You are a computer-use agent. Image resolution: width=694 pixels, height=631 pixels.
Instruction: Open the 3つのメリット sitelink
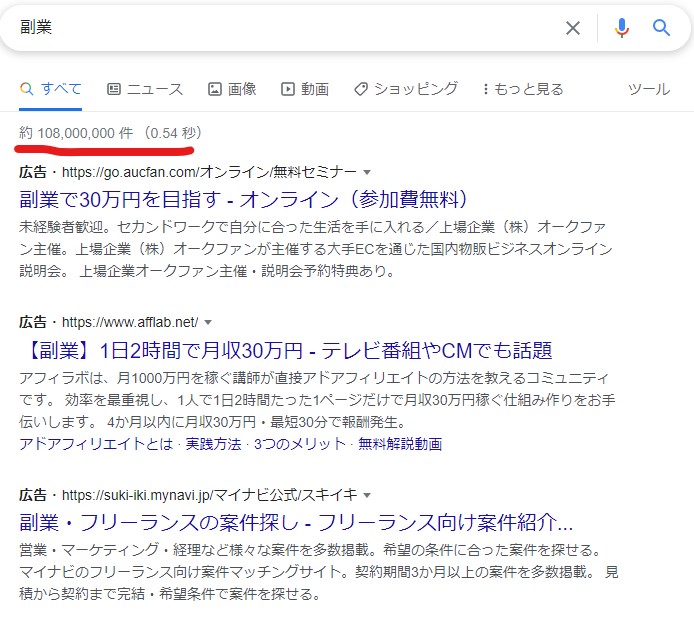[x=300, y=444]
